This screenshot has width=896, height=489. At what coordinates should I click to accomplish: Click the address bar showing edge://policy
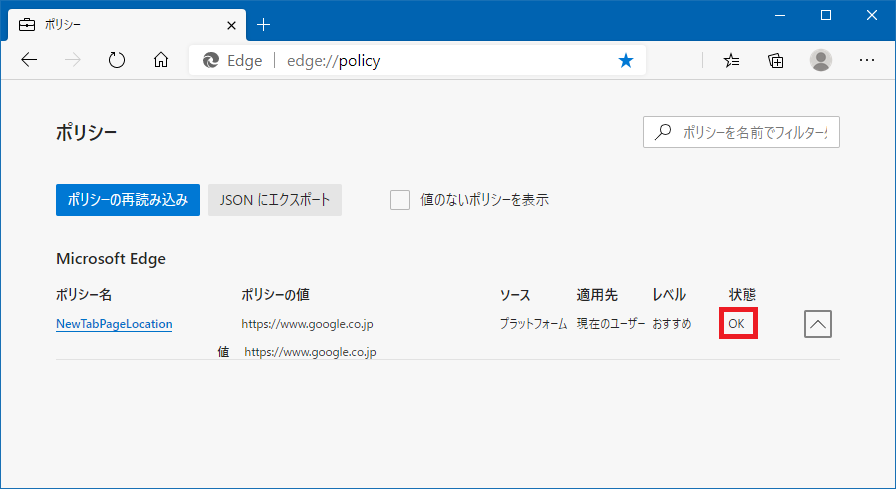[417, 60]
